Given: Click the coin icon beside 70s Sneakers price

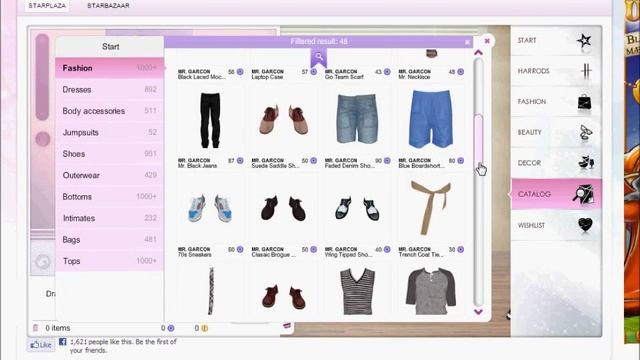Looking at the screenshot, I should click(x=240, y=249).
